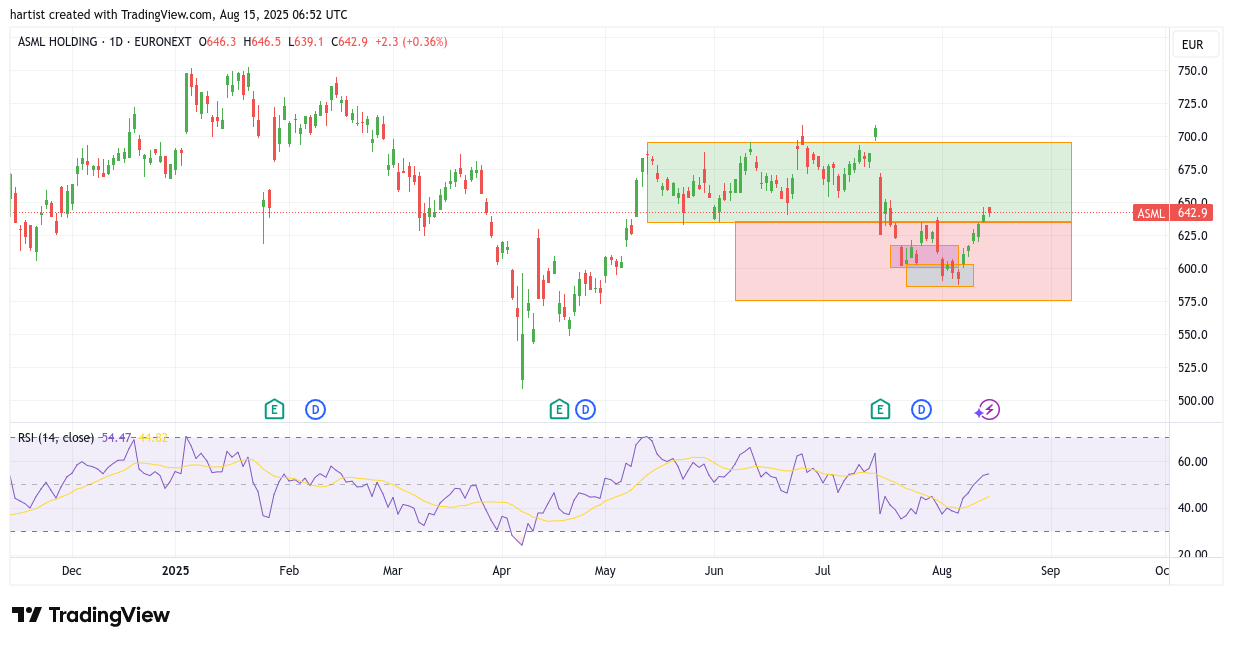This screenshot has height=645, width=1233.
Task: Click the Aug label on the time axis
Action: click(941, 571)
